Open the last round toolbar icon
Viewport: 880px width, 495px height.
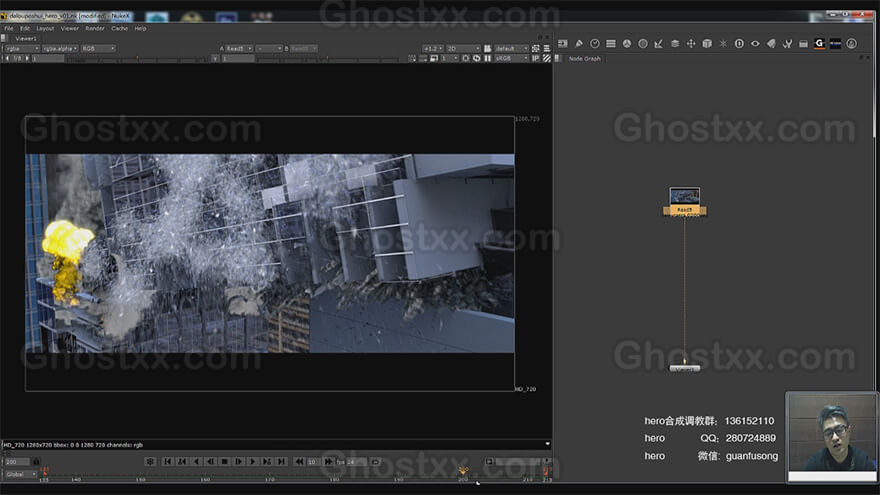851,44
